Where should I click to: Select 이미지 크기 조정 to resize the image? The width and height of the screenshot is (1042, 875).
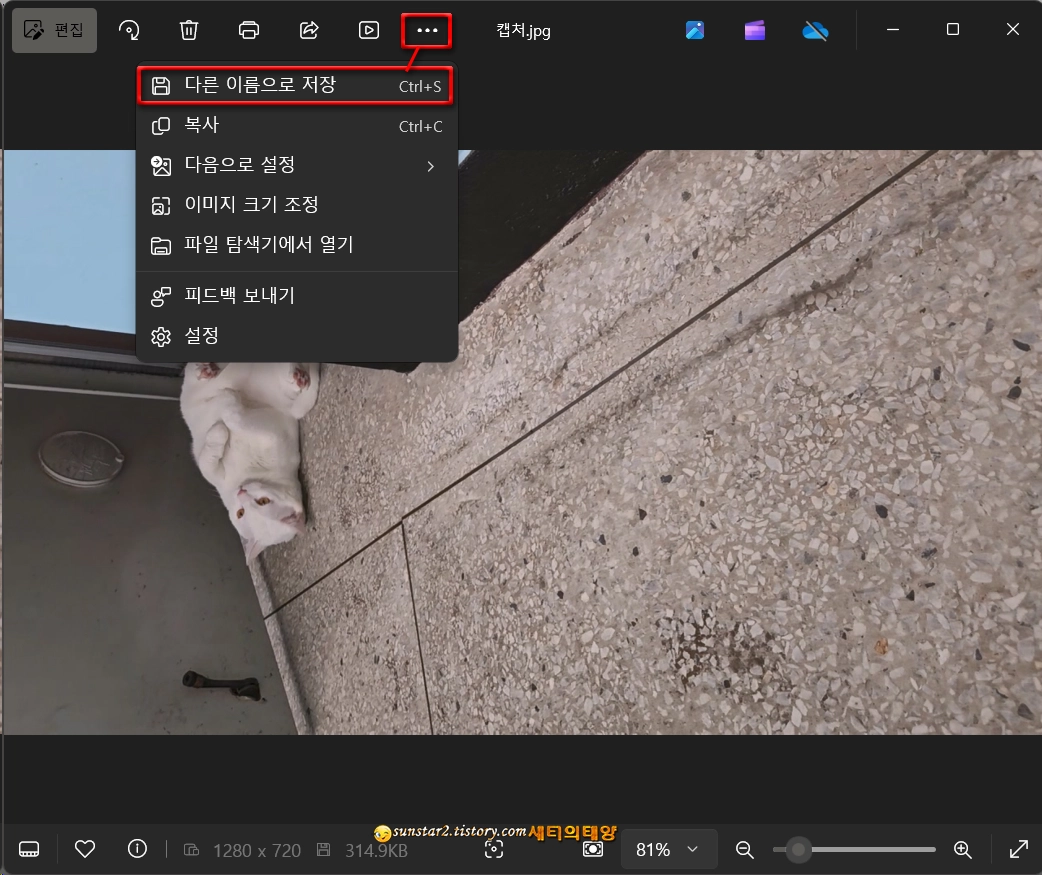pyautogui.click(x=296, y=205)
